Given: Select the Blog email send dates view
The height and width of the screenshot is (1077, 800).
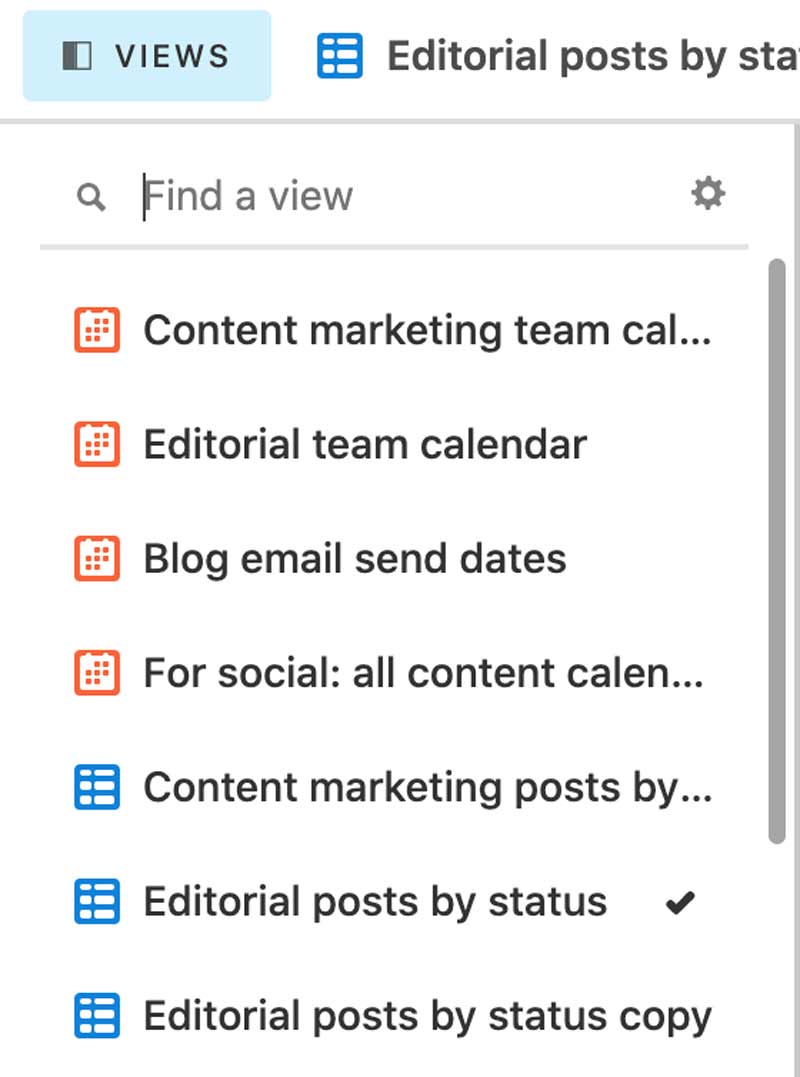Looking at the screenshot, I should [x=355, y=558].
